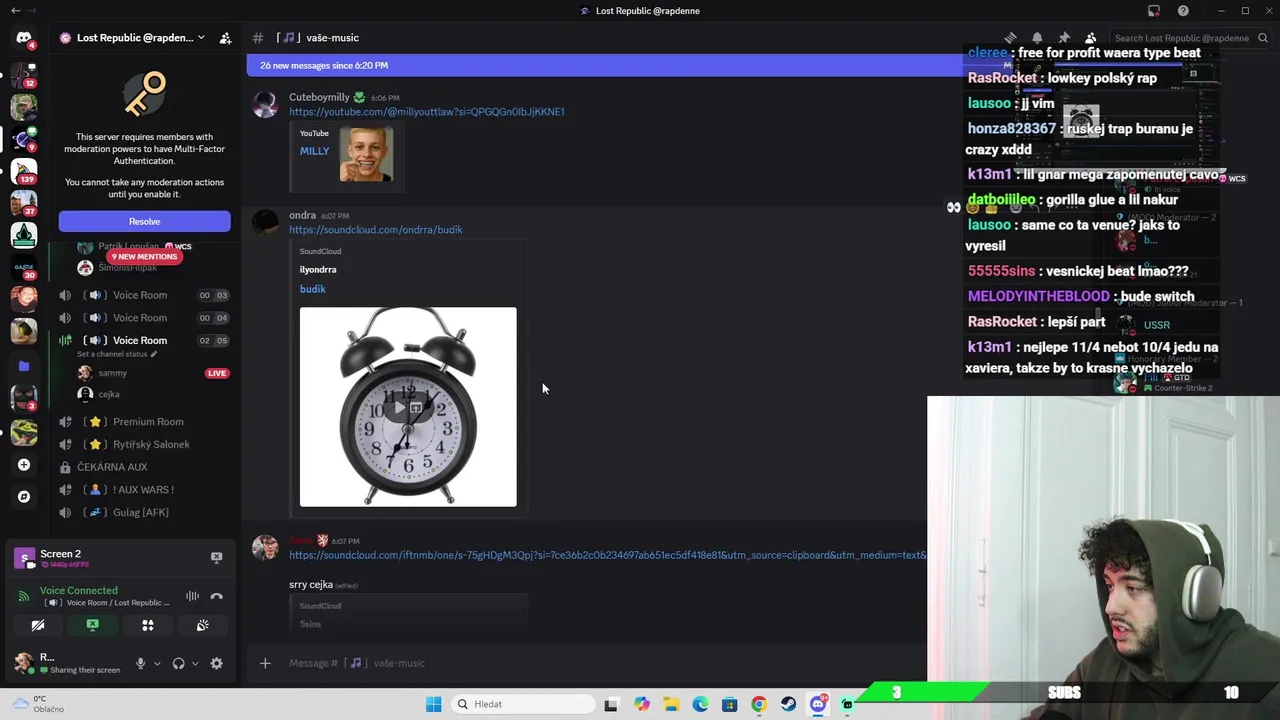Select user sammy in voice room
Viewport: 1280px width, 720px height.
click(113, 373)
